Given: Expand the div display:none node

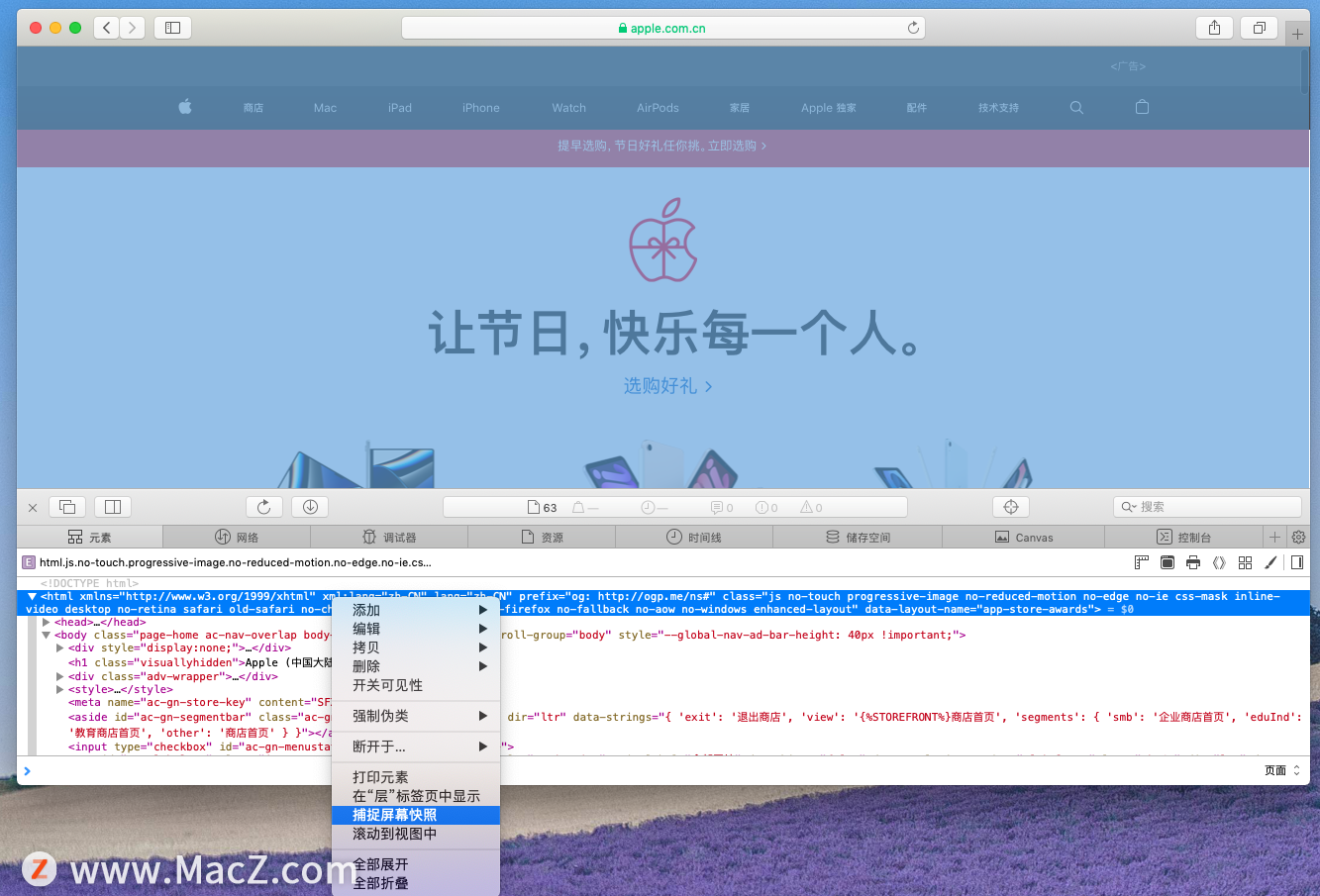Looking at the screenshot, I should pyautogui.click(x=59, y=647).
